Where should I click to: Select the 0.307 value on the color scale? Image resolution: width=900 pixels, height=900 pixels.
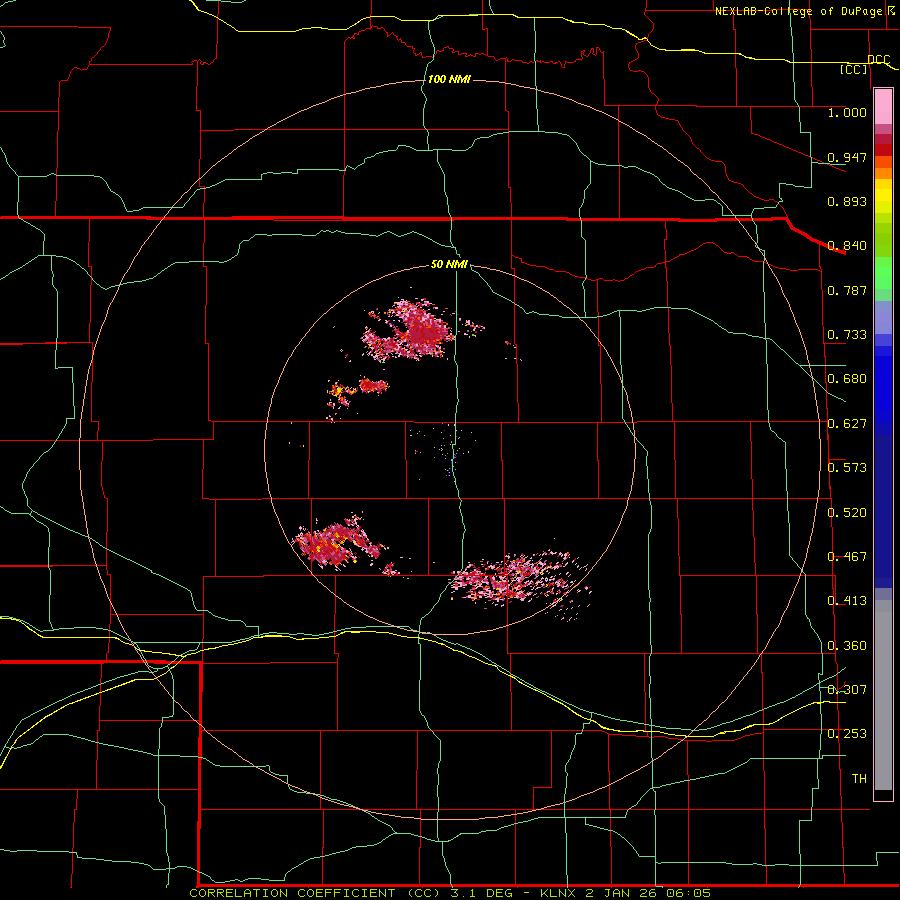[x=847, y=690]
